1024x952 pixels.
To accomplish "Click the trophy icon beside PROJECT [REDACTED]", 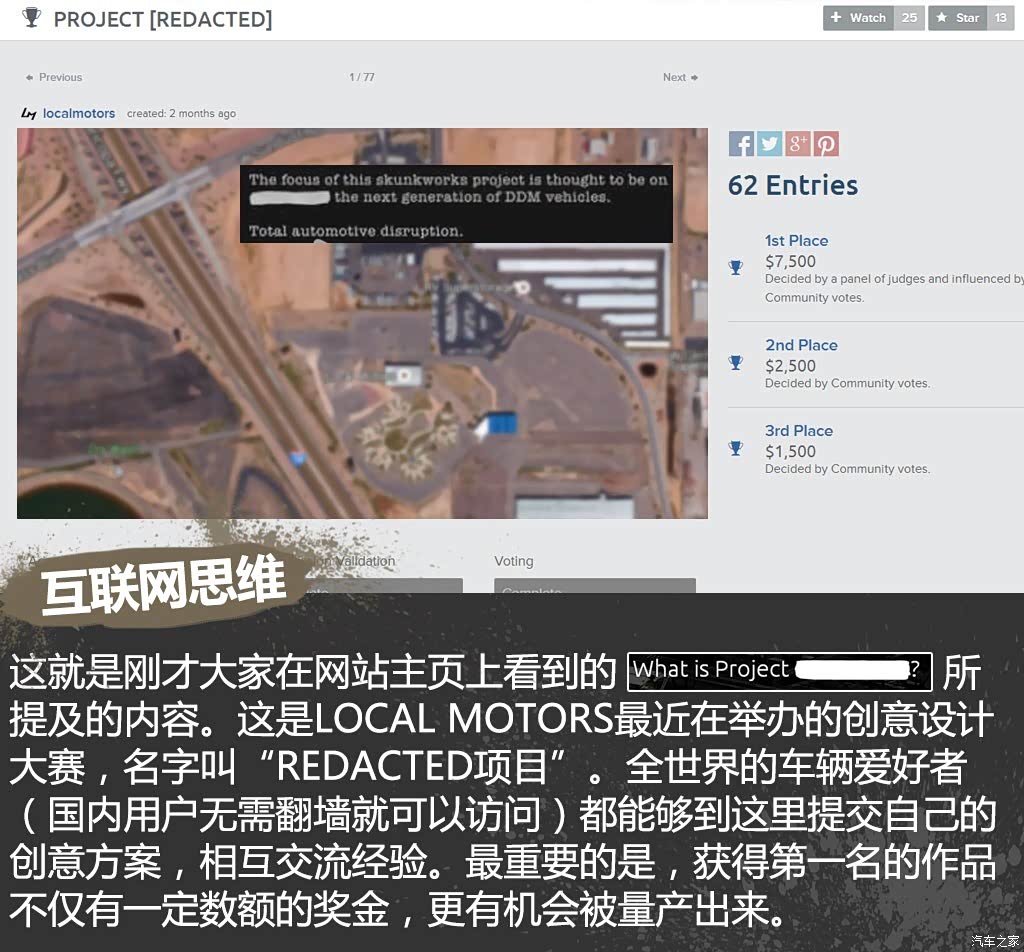I will tap(31, 18).
